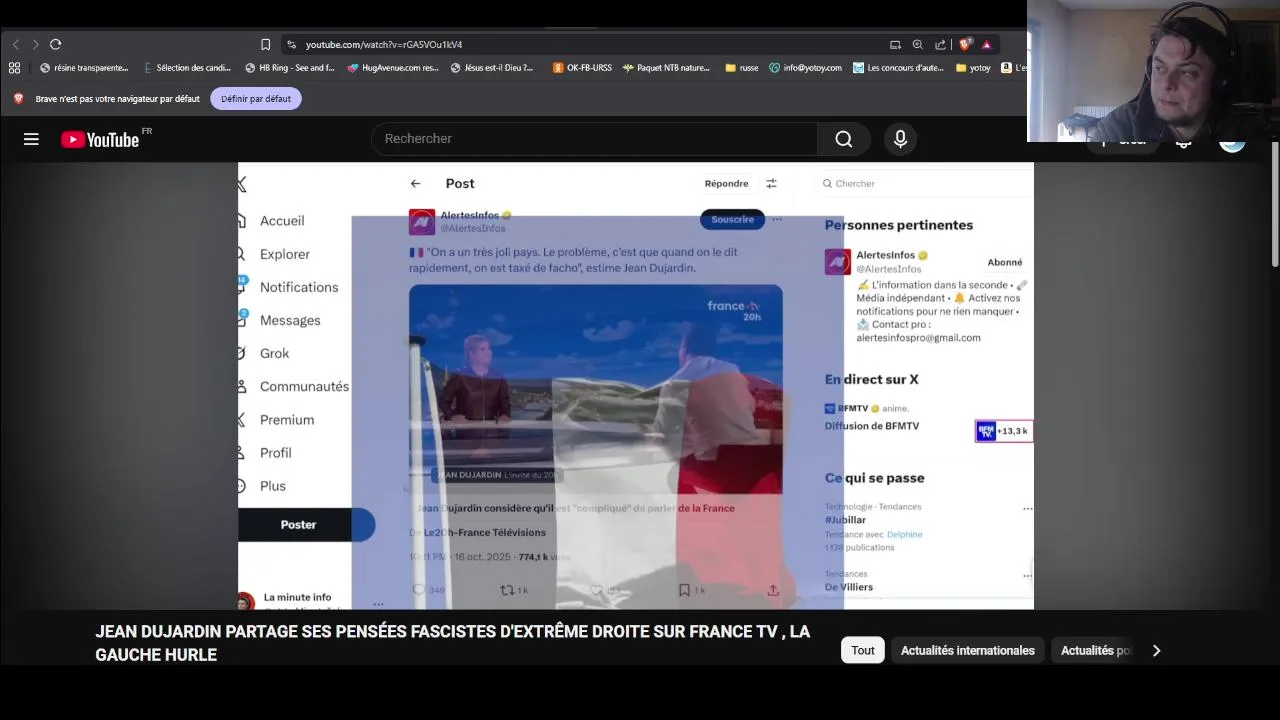Click the France TV video in the tweet
1280x720 pixels.
596,389
